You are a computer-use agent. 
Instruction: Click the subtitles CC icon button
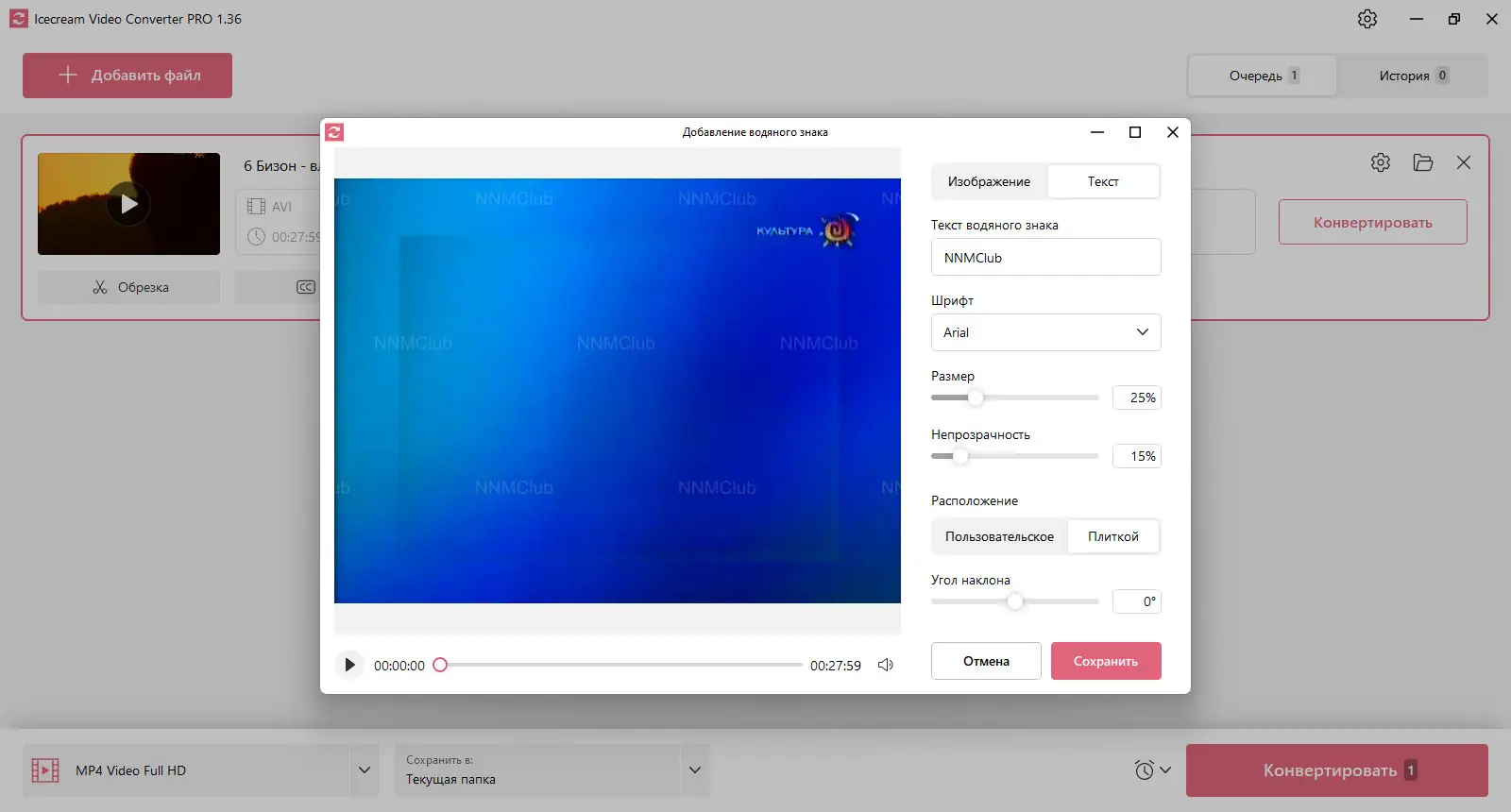point(305,287)
